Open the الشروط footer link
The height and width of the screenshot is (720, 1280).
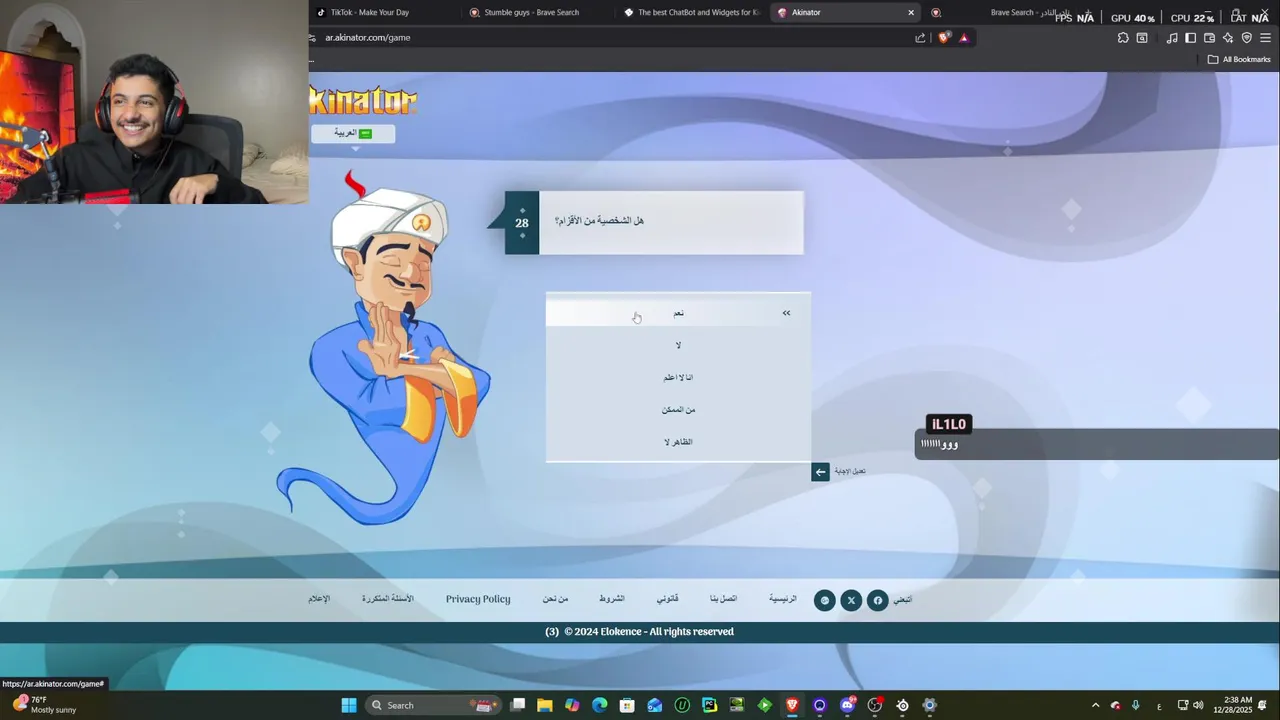pos(612,599)
